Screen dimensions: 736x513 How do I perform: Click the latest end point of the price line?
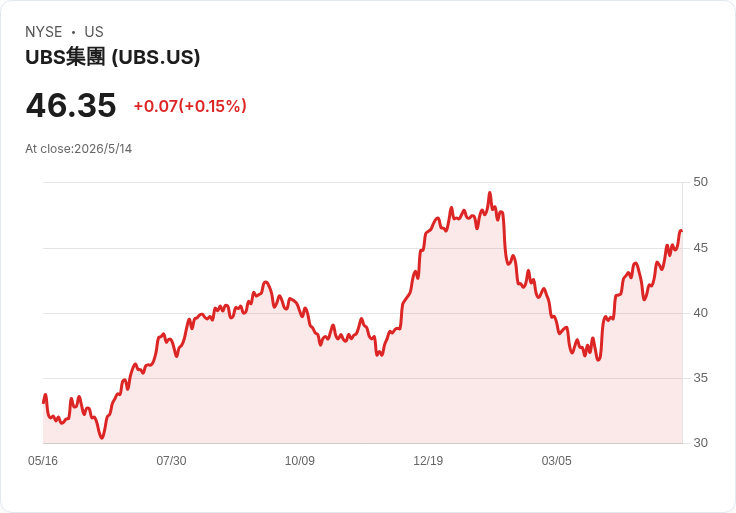pos(681,230)
